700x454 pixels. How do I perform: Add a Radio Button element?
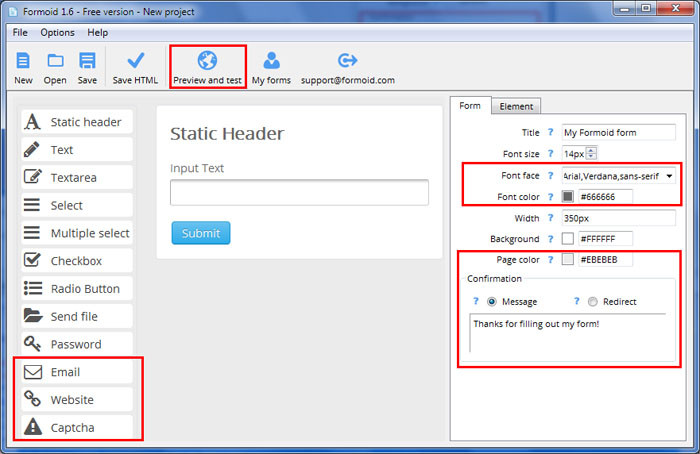click(x=77, y=288)
